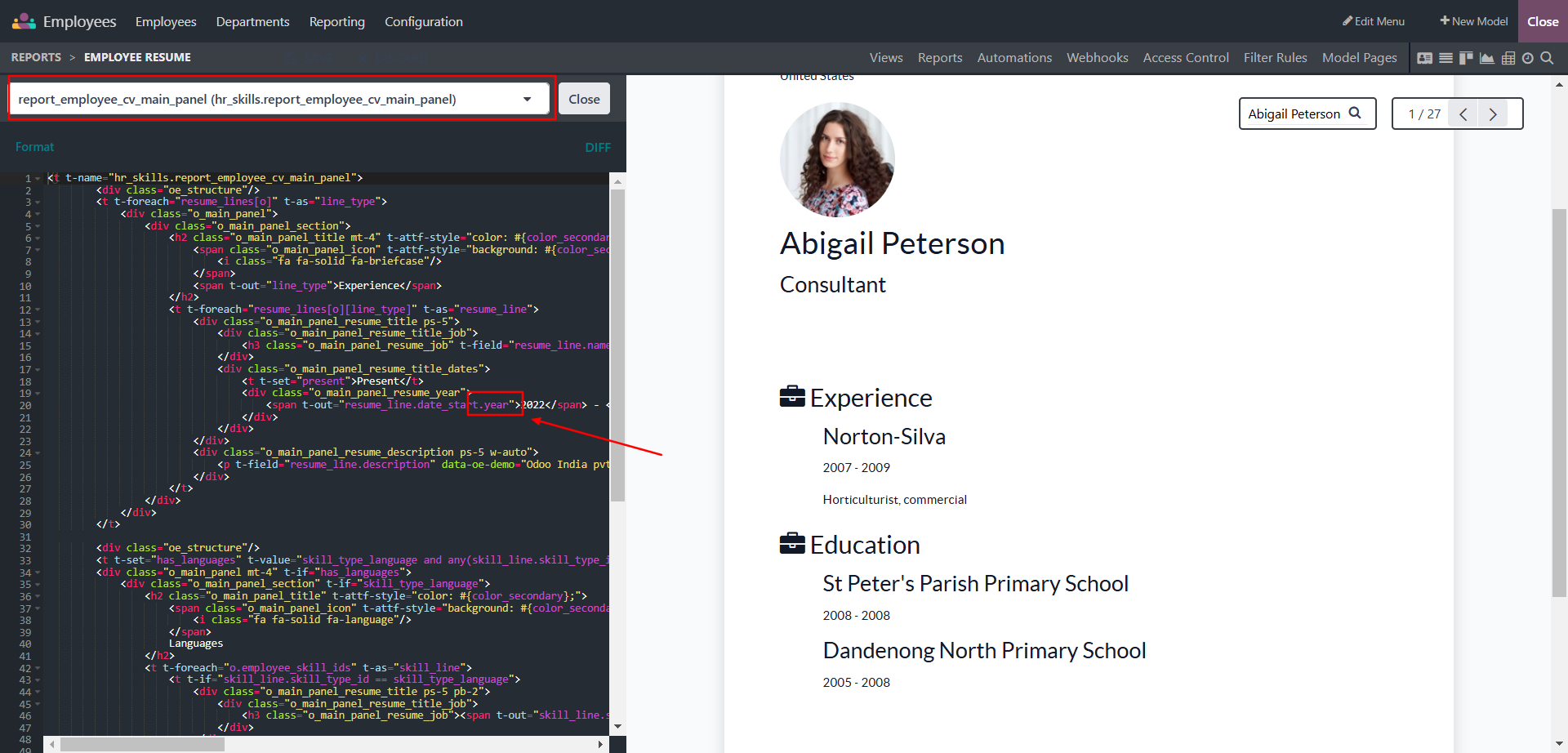
Task: Switch to the Graph view icon
Action: click(x=1487, y=58)
